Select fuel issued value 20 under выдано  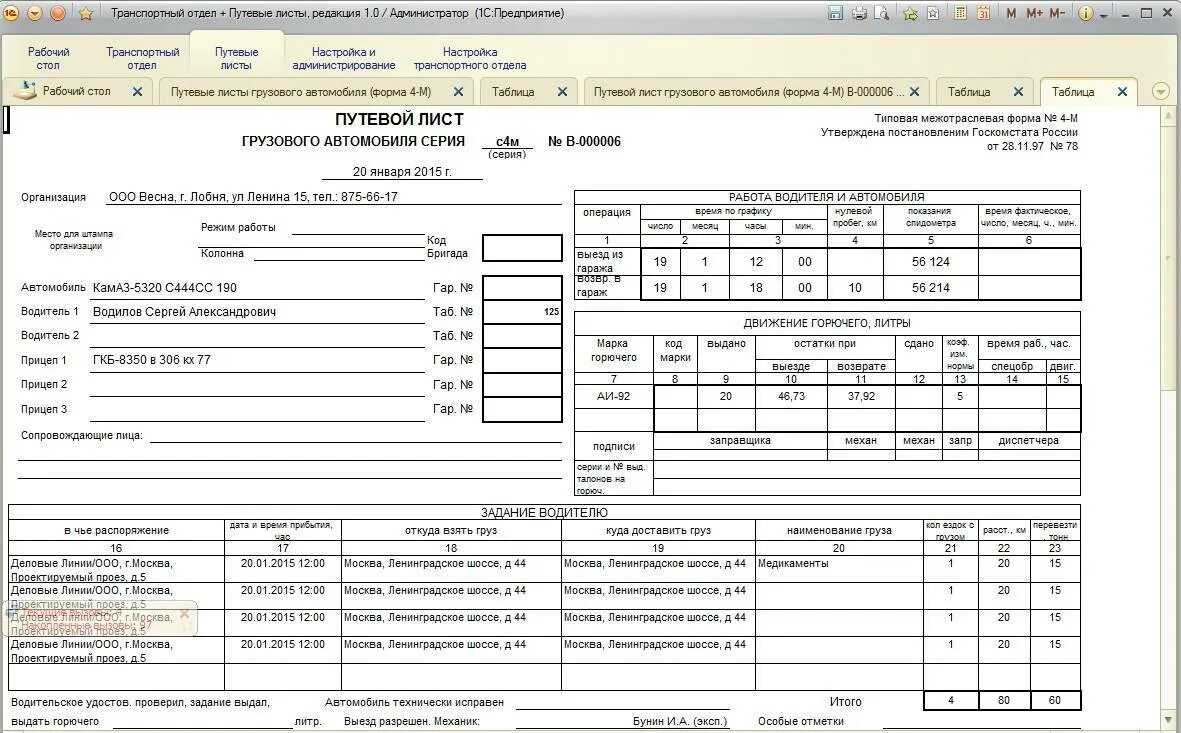725,396
